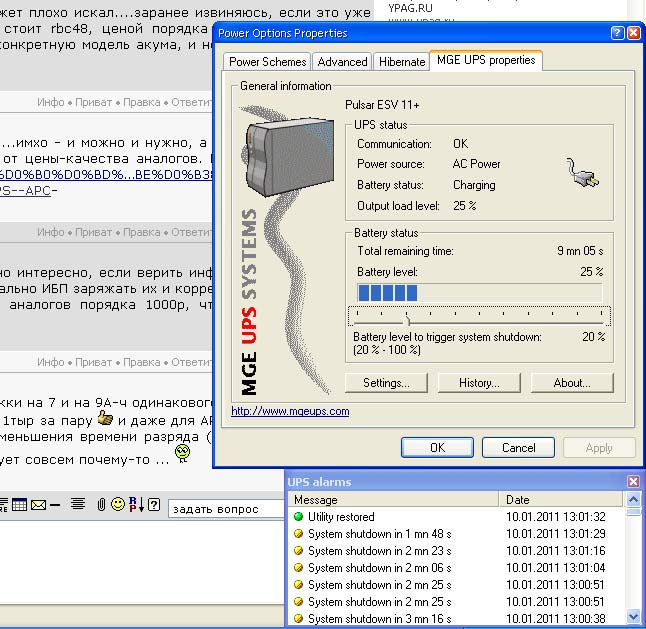Click the envelope mail icon in editor toolbar

pyautogui.click(x=39, y=505)
